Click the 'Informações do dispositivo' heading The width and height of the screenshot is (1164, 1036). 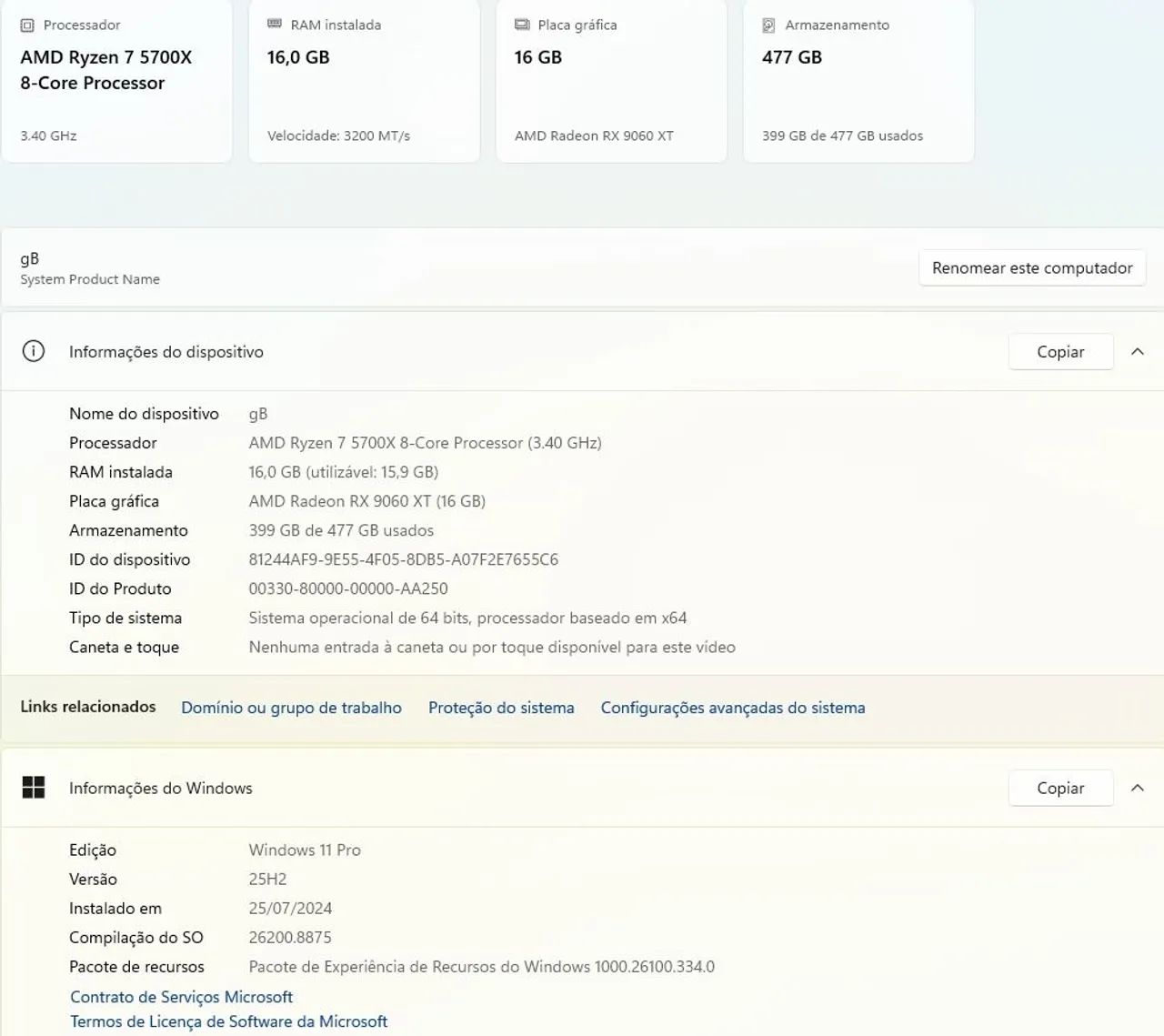(166, 352)
